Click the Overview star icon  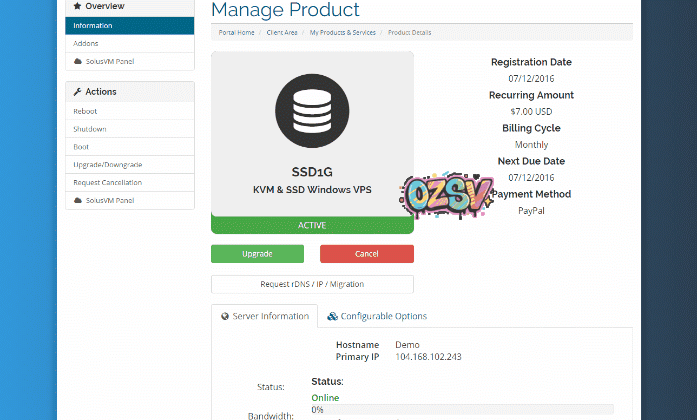pyautogui.click(x=77, y=6)
